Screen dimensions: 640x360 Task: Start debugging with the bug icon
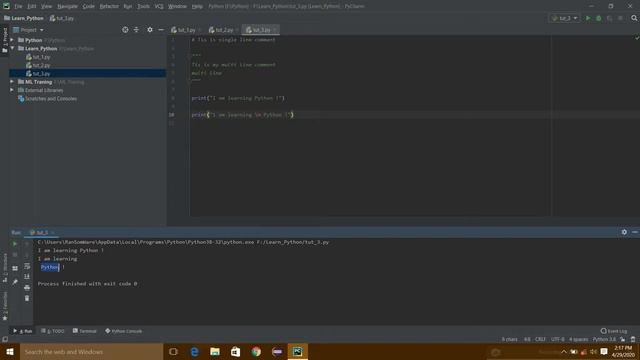tap(598, 18)
